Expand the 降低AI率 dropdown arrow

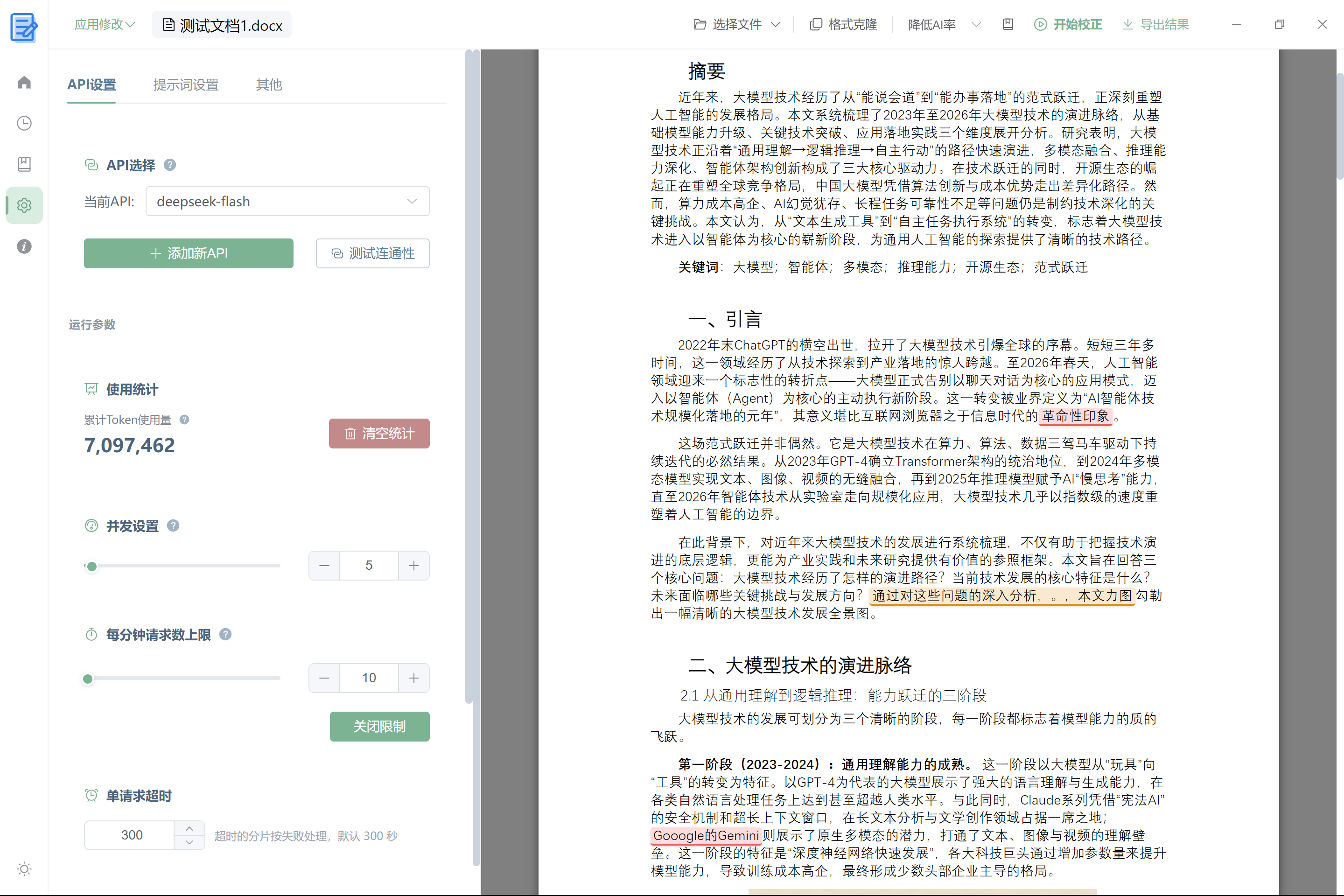click(976, 25)
